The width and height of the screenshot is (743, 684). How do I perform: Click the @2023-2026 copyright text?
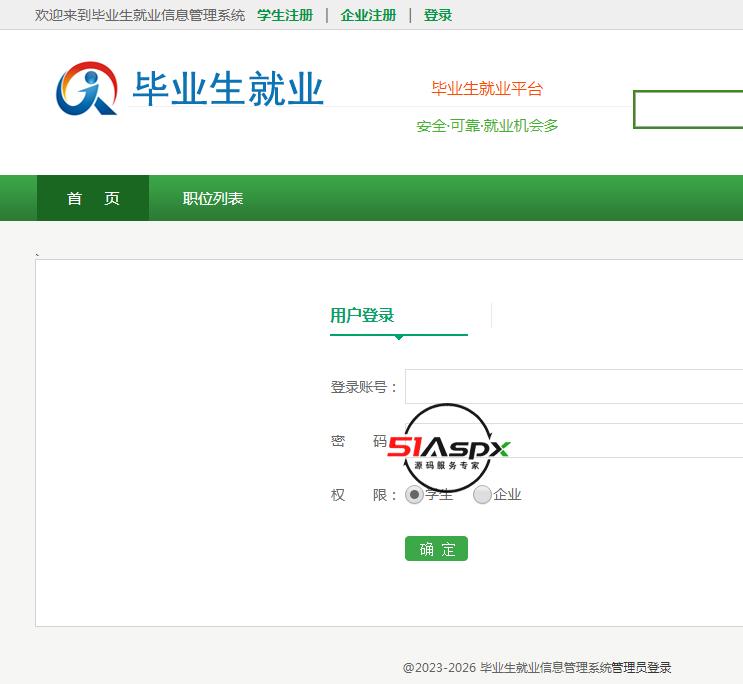point(507,668)
